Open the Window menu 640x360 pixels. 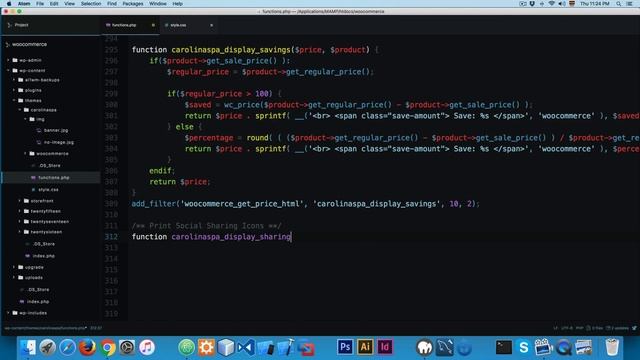(158, 4)
